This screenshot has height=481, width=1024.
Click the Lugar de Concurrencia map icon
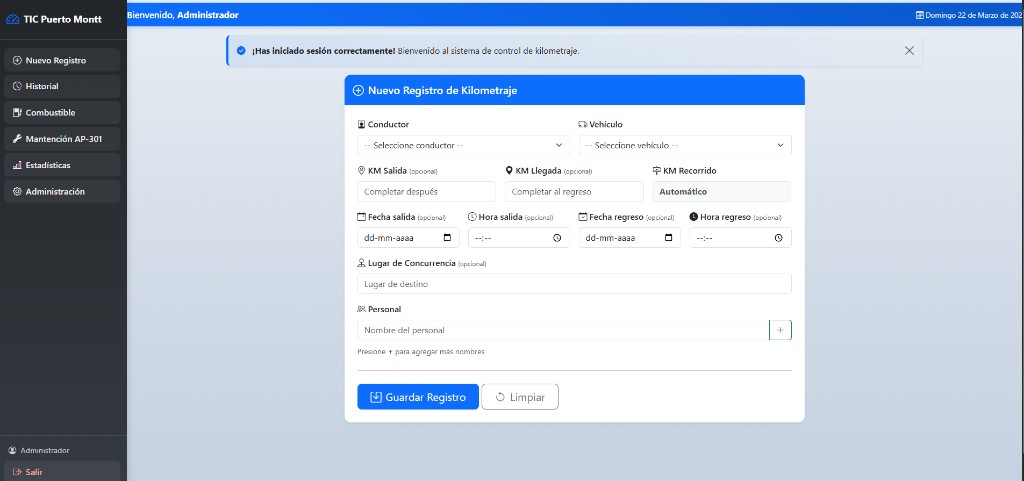[x=361, y=263]
